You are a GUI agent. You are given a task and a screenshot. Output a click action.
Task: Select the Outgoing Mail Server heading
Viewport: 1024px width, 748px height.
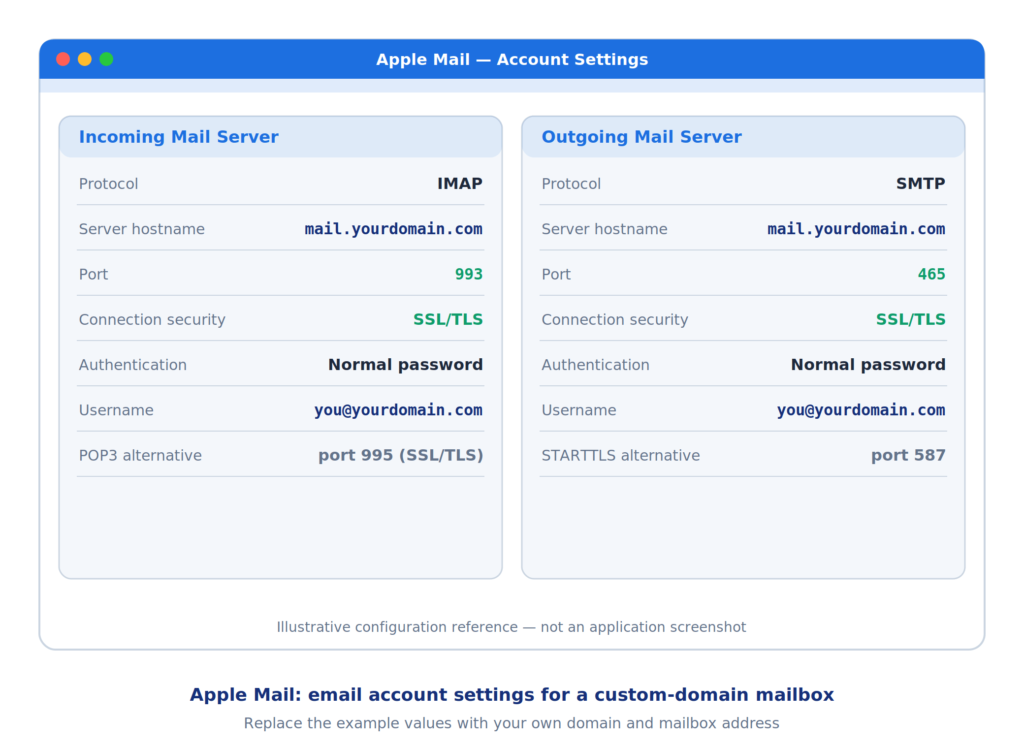pyautogui.click(x=641, y=137)
